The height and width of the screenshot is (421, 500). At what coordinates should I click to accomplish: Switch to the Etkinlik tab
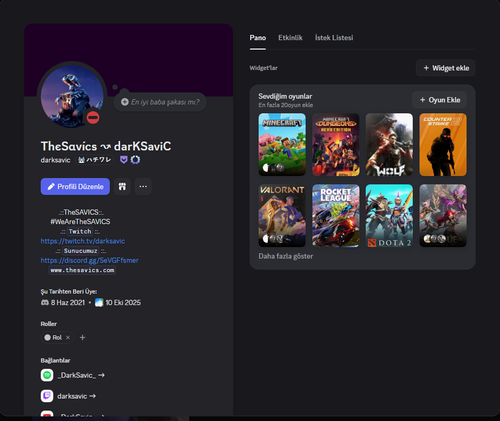(290, 38)
